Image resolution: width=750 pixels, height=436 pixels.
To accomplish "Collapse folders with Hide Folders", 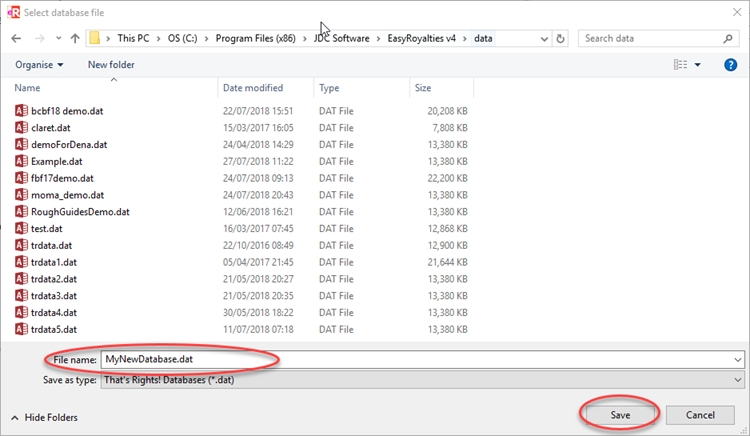I will pos(44,417).
